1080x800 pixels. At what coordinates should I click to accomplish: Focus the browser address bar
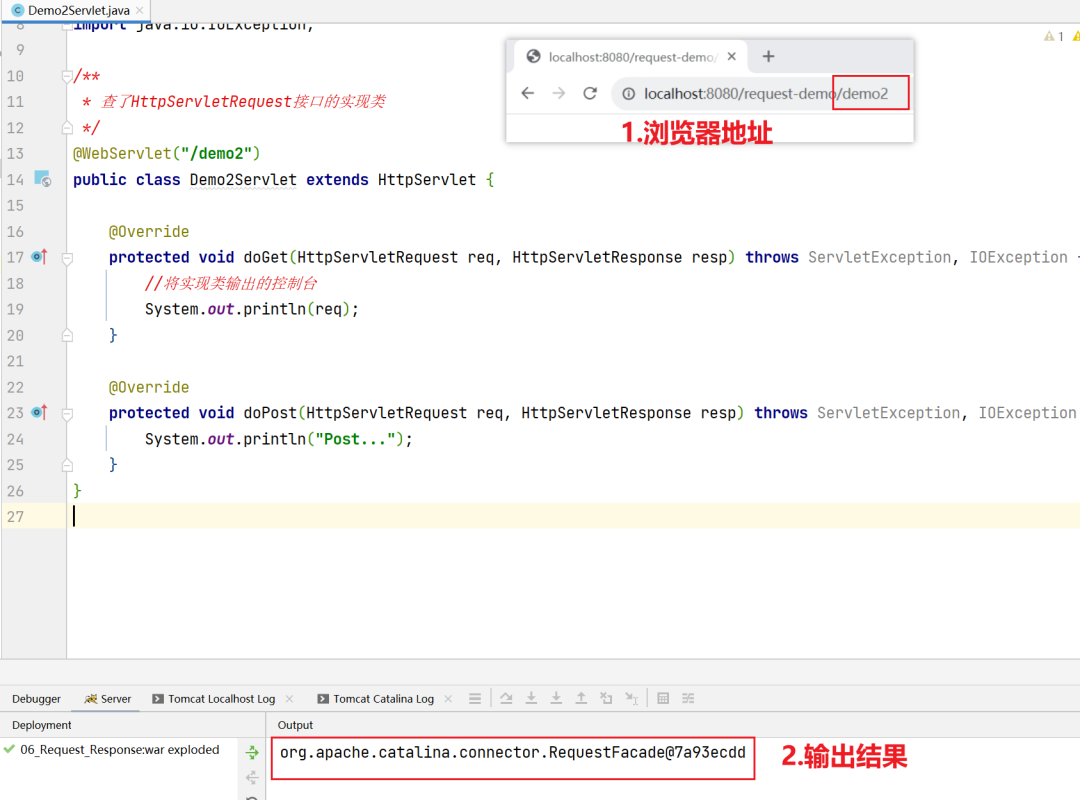pyautogui.click(x=761, y=94)
